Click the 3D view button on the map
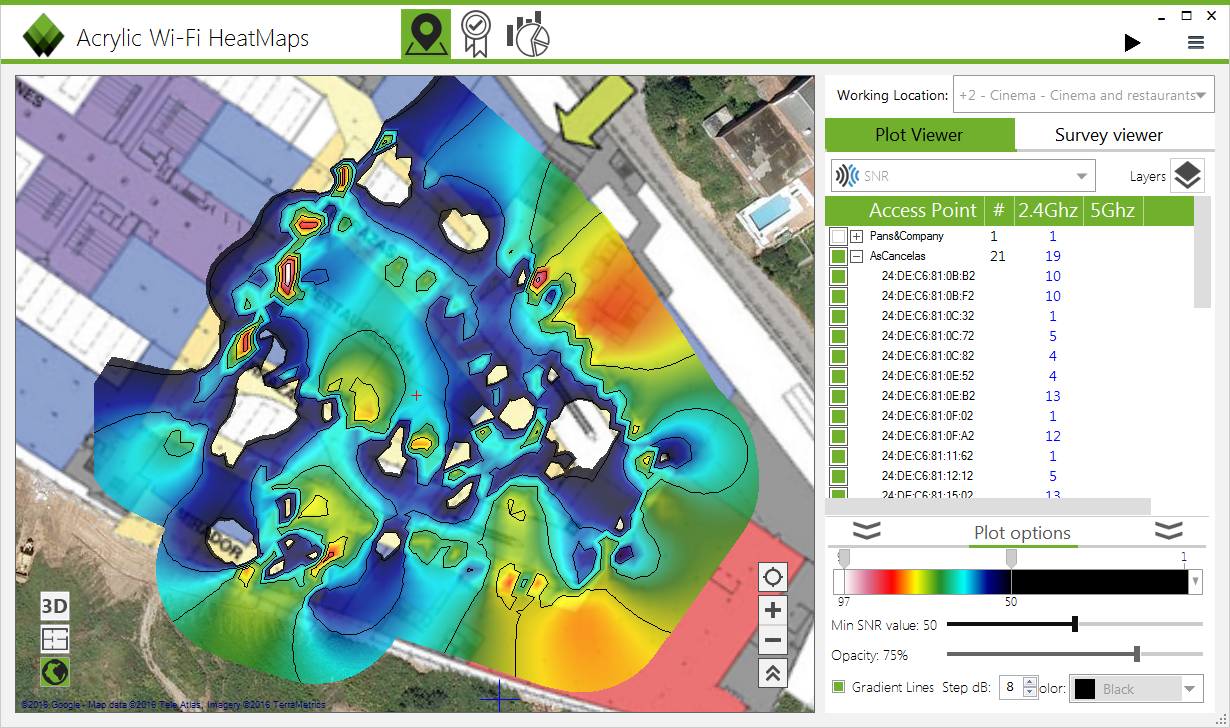The height and width of the screenshot is (728, 1230). 55,606
